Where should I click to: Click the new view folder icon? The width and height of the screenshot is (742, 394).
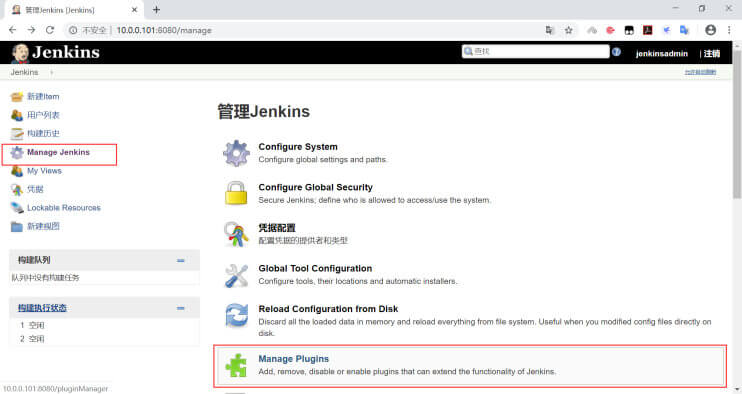click(x=17, y=227)
